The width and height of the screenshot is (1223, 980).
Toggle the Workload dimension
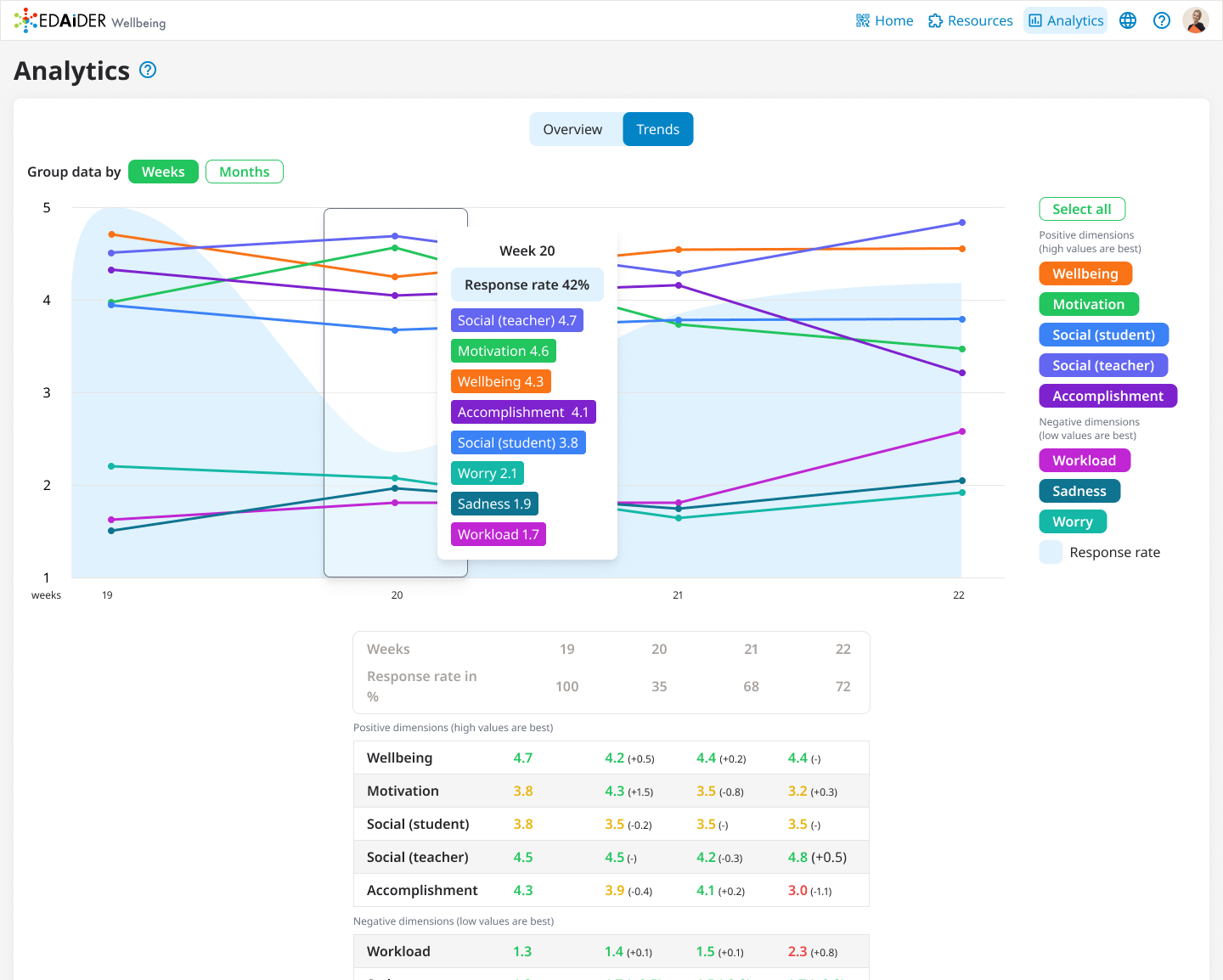pyautogui.click(x=1085, y=460)
